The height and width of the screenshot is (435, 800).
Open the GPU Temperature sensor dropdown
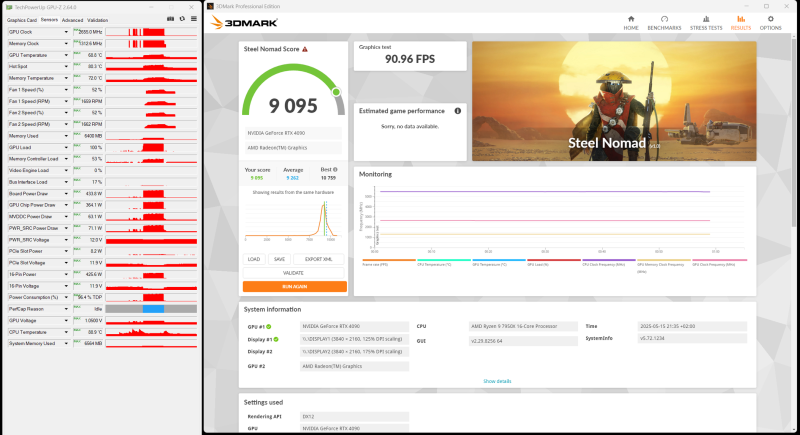point(66,55)
